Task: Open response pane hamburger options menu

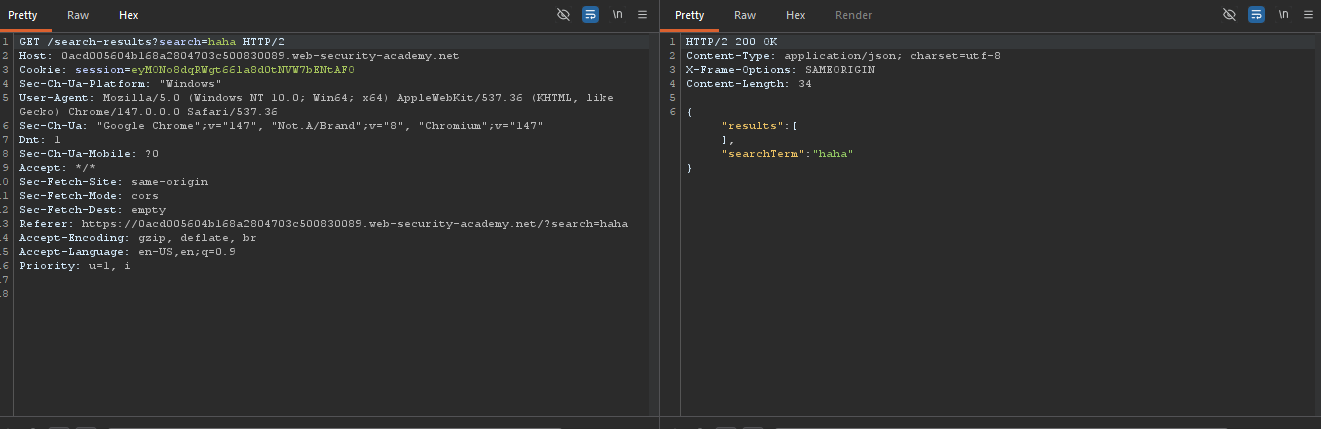Action: [1308, 15]
